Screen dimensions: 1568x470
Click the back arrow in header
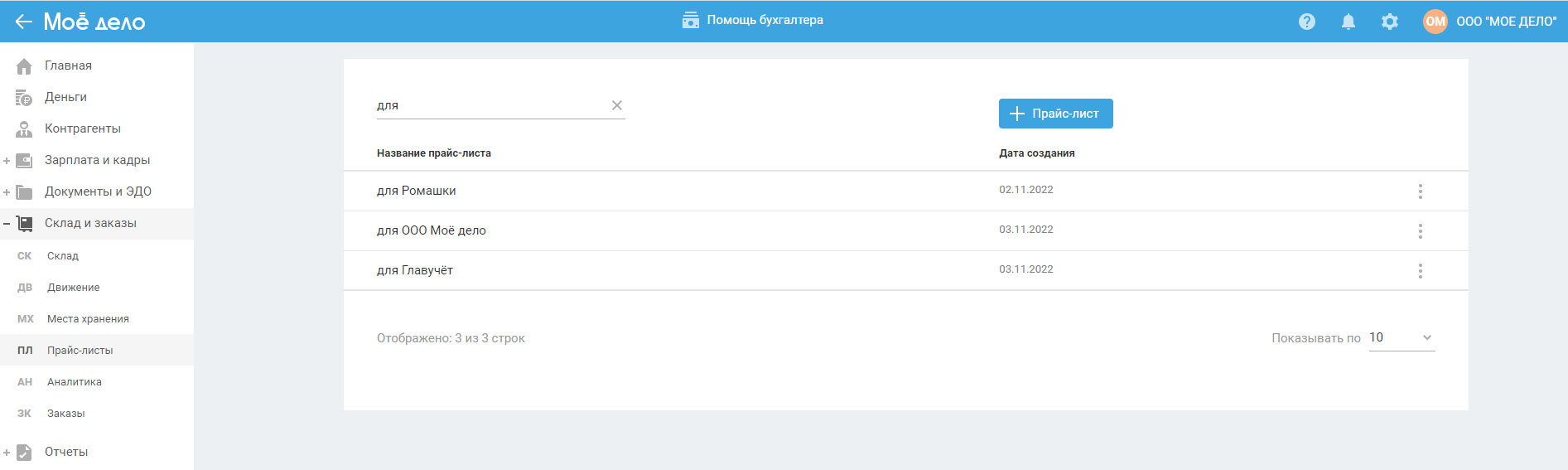click(x=23, y=22)
